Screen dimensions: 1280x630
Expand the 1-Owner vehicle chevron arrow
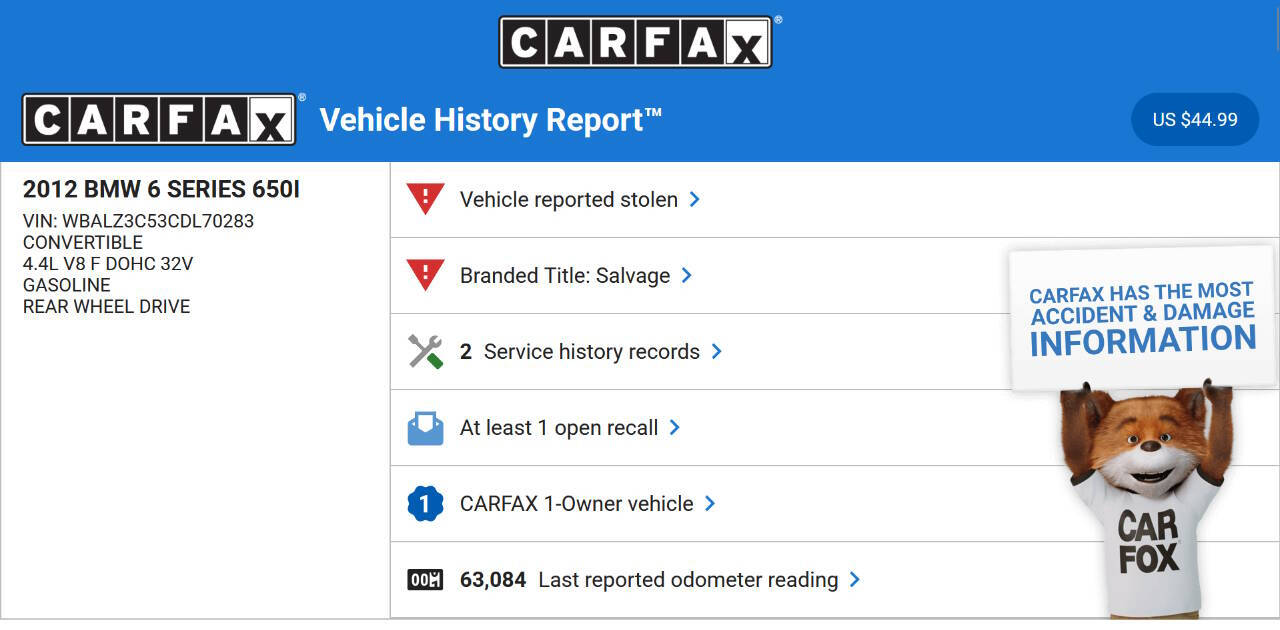point(710,503)
